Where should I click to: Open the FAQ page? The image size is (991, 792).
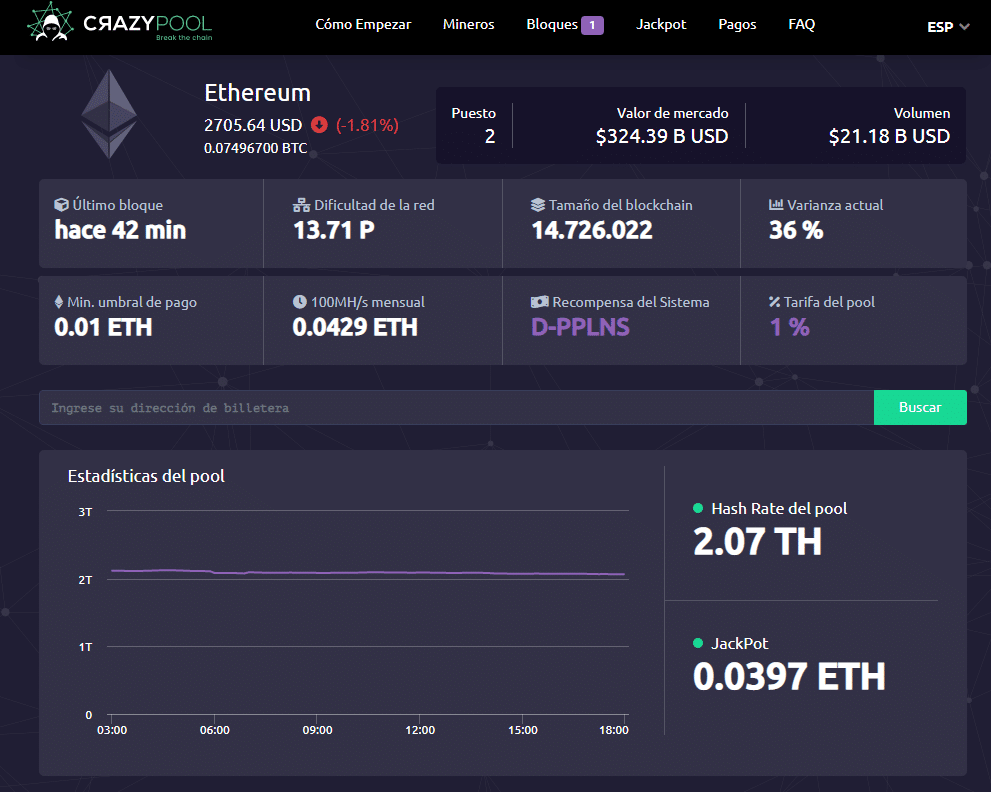[x=802, y=25]
